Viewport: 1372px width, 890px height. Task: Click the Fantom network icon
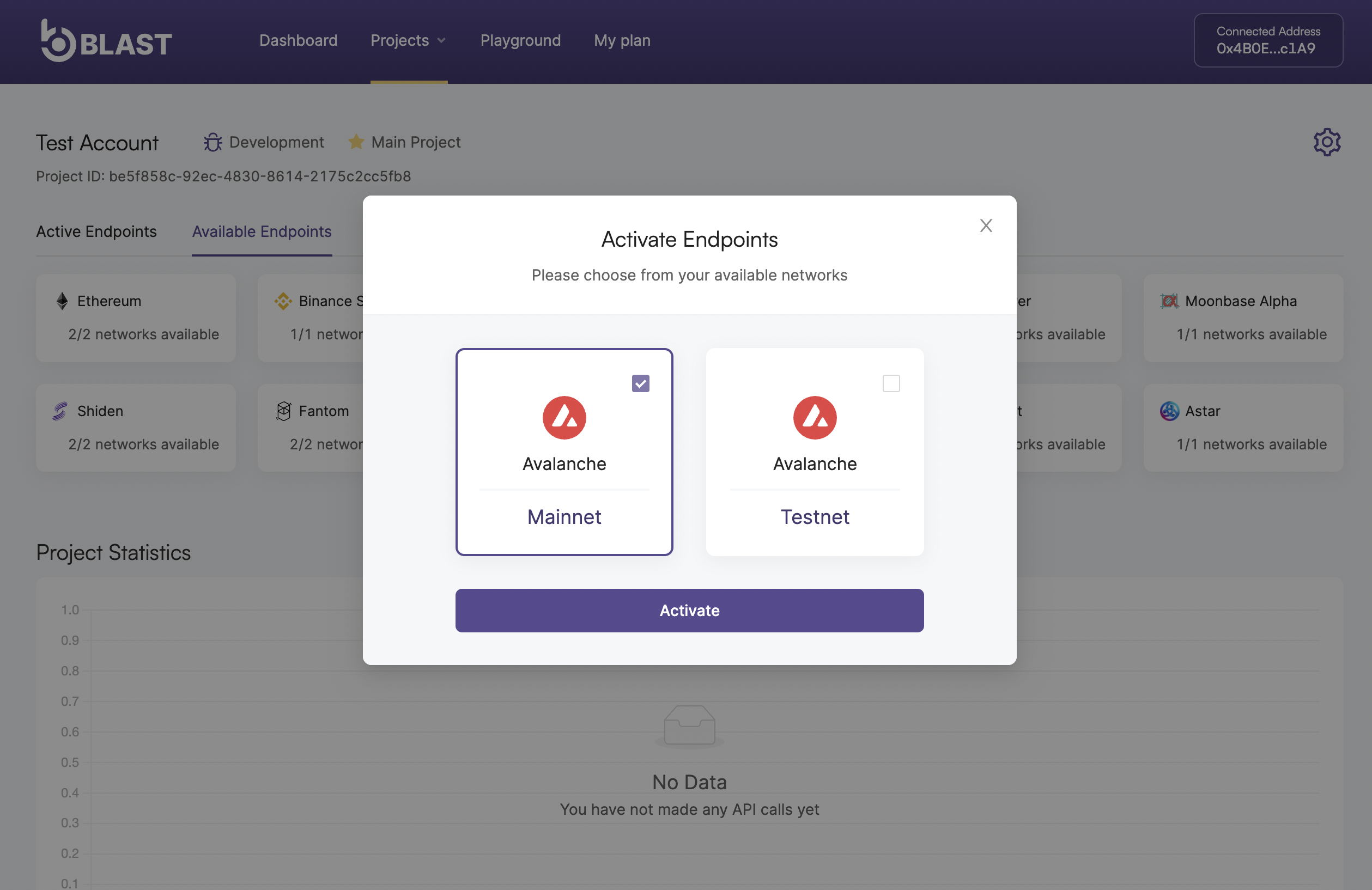pos(284,411)
